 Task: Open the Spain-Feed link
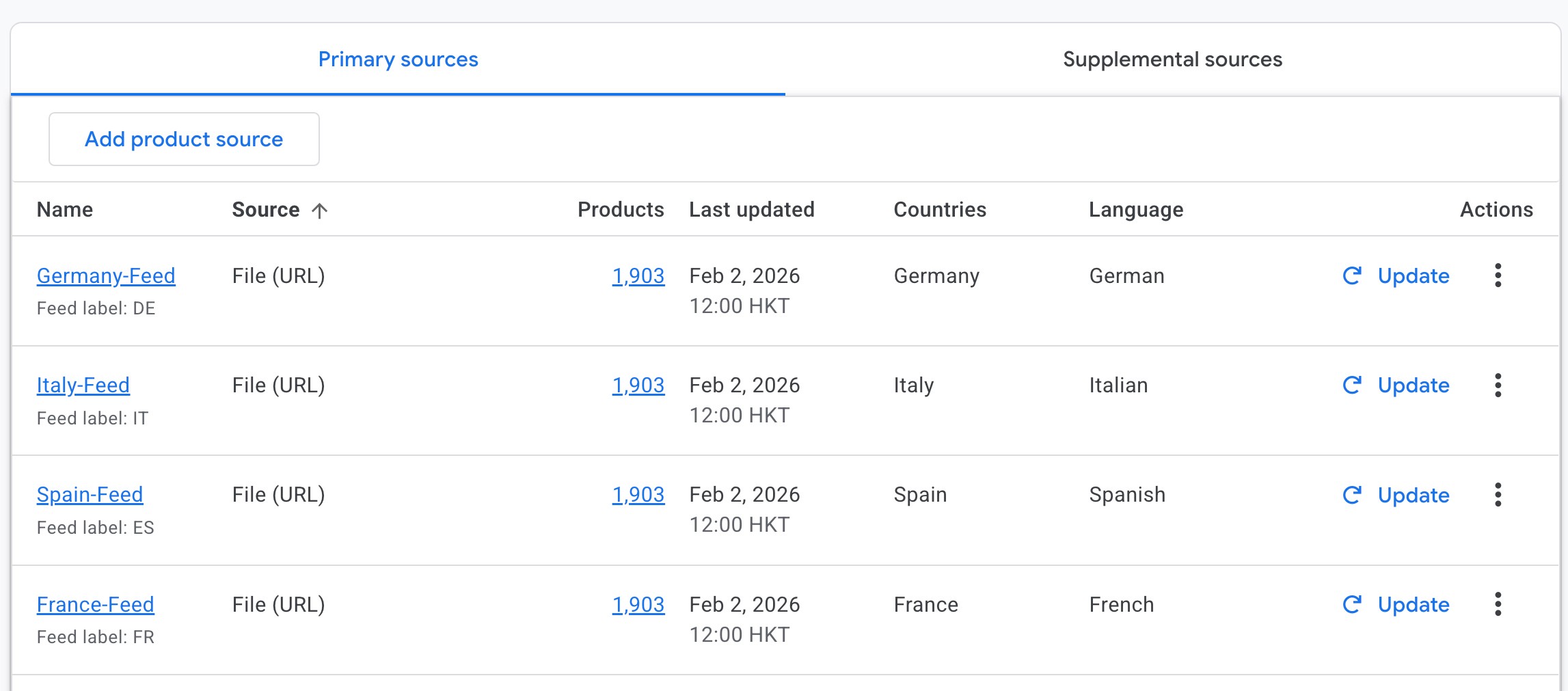click(90, 495)
